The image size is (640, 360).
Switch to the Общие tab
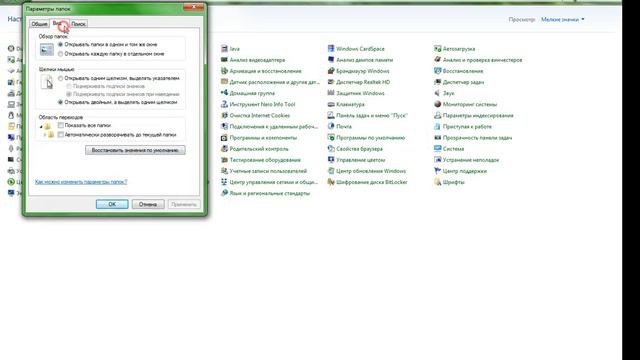pyautogui.click(x=39, y=24)
